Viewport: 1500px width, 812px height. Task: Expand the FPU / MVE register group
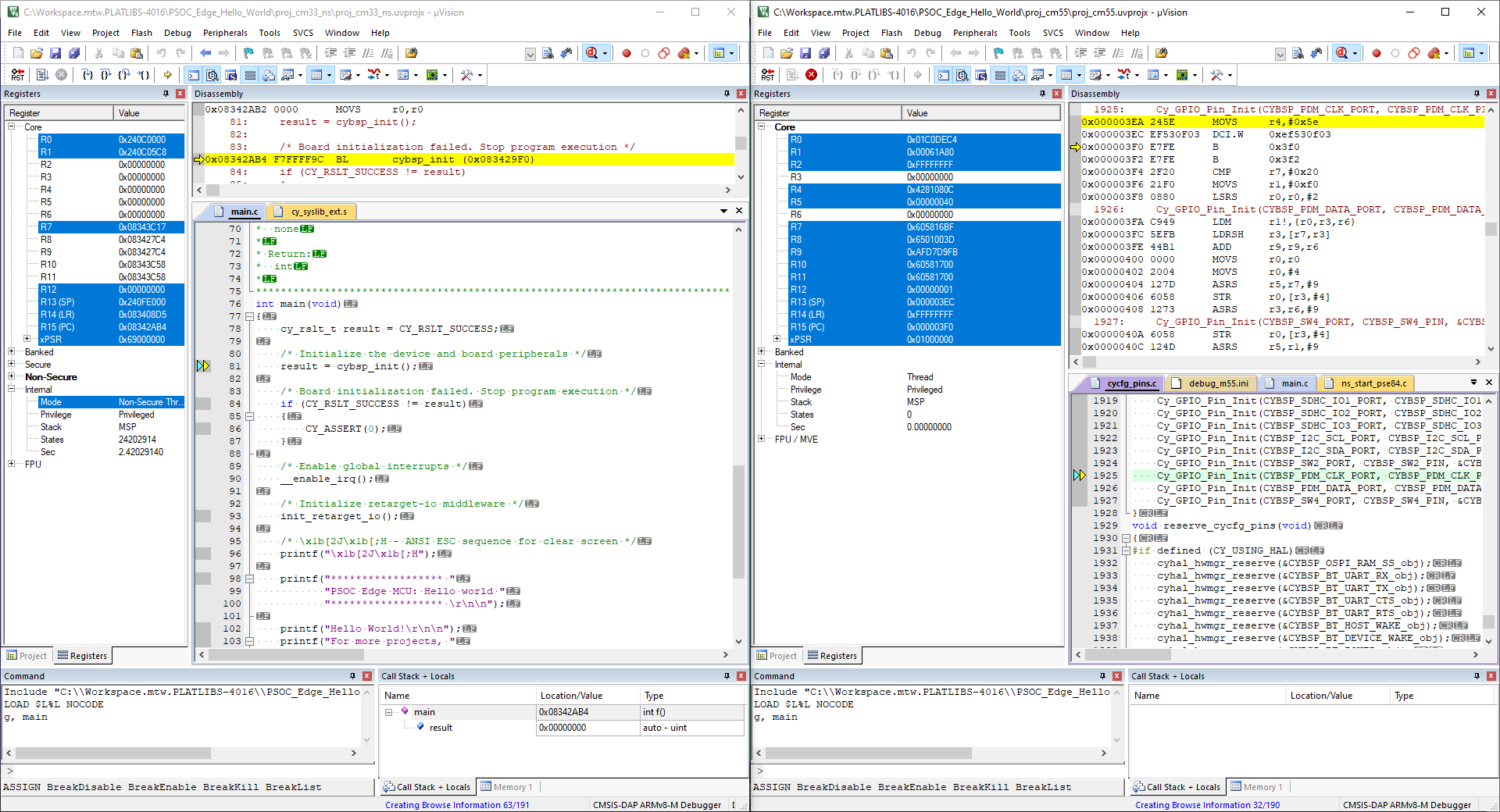point(762,440)
